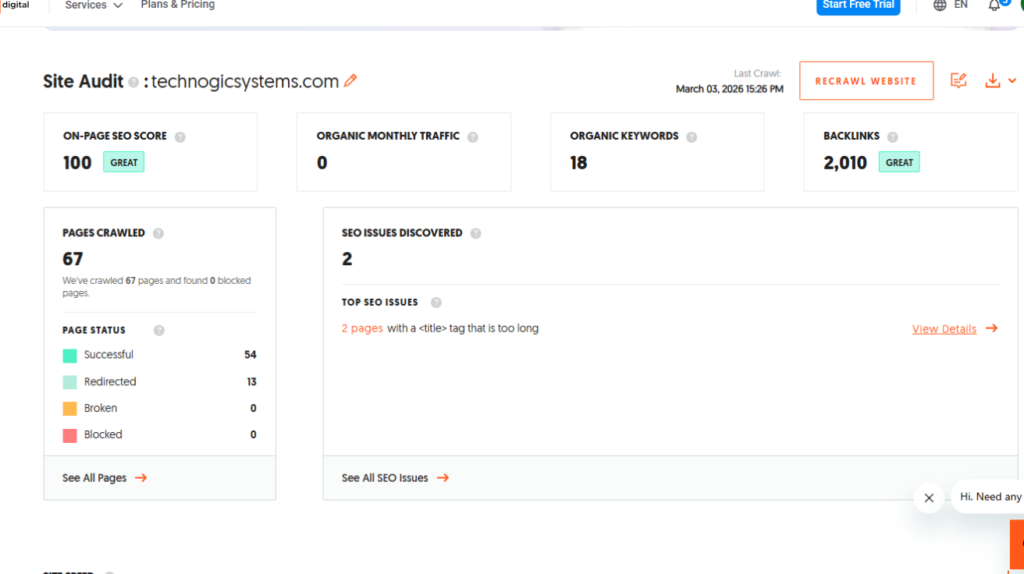Click the Top SEO Issues help icon
Viewport: 1024px width, 574px height.
[x=436, y=302]
